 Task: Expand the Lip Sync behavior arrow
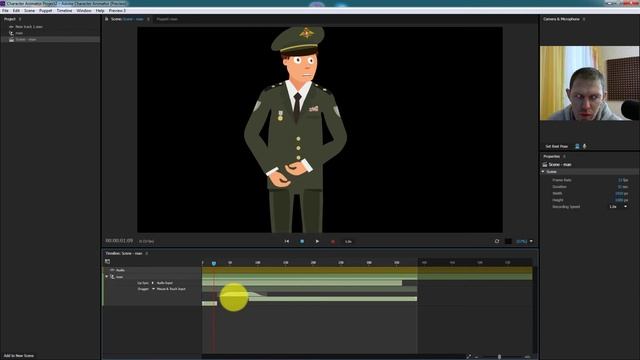point(153,283)
